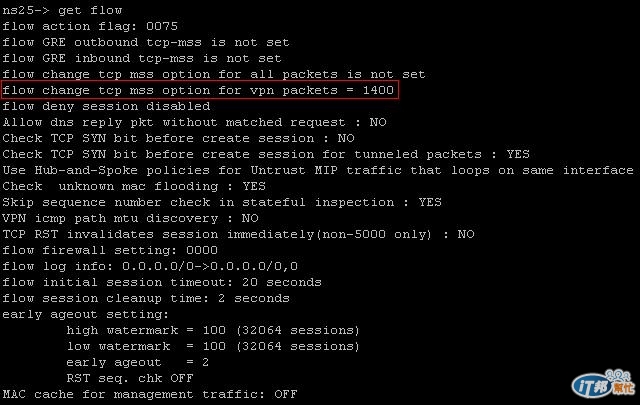
Task: Click the MAC cache for management traffic line
Action: 150,394
